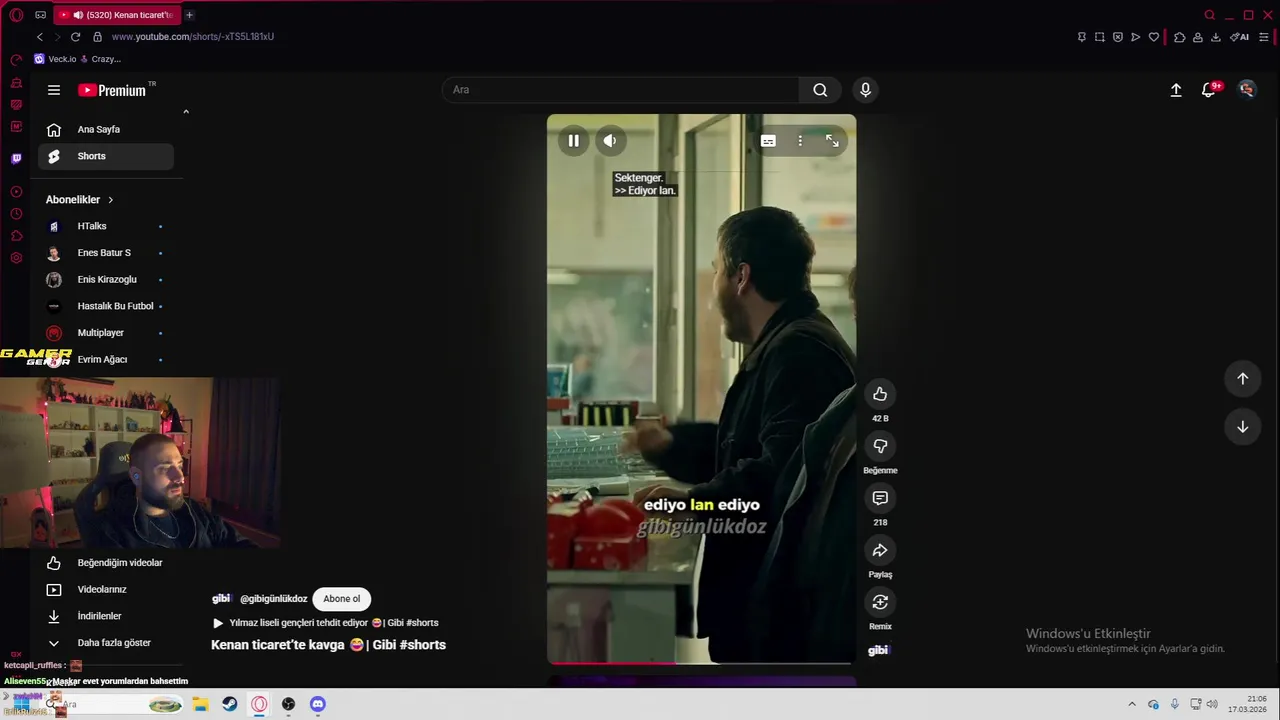Open Opera downloads icon
The width and height of the screenshot is (1280, 720).
click(1216, 37)
